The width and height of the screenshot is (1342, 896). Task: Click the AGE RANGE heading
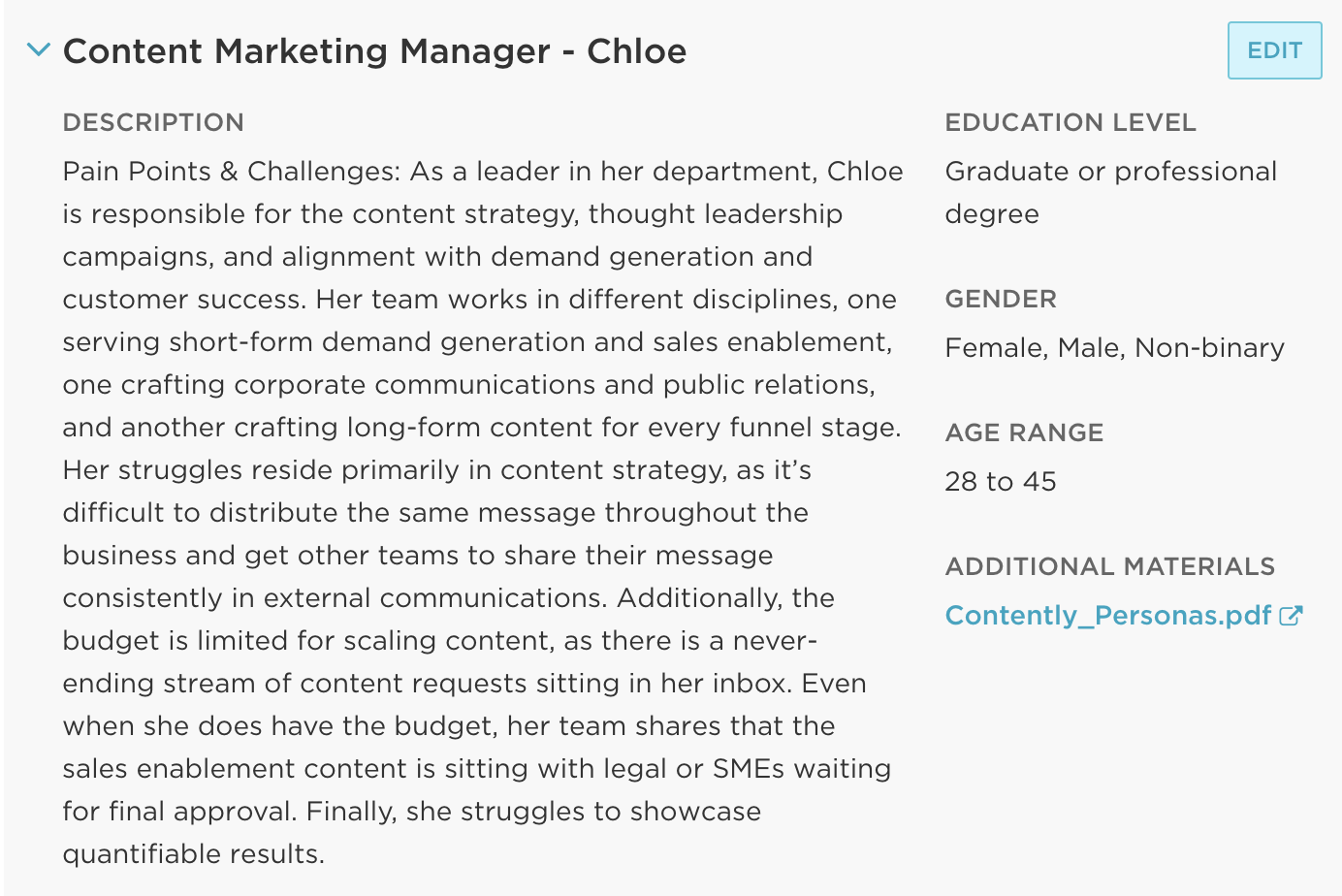pos(1024,433)
